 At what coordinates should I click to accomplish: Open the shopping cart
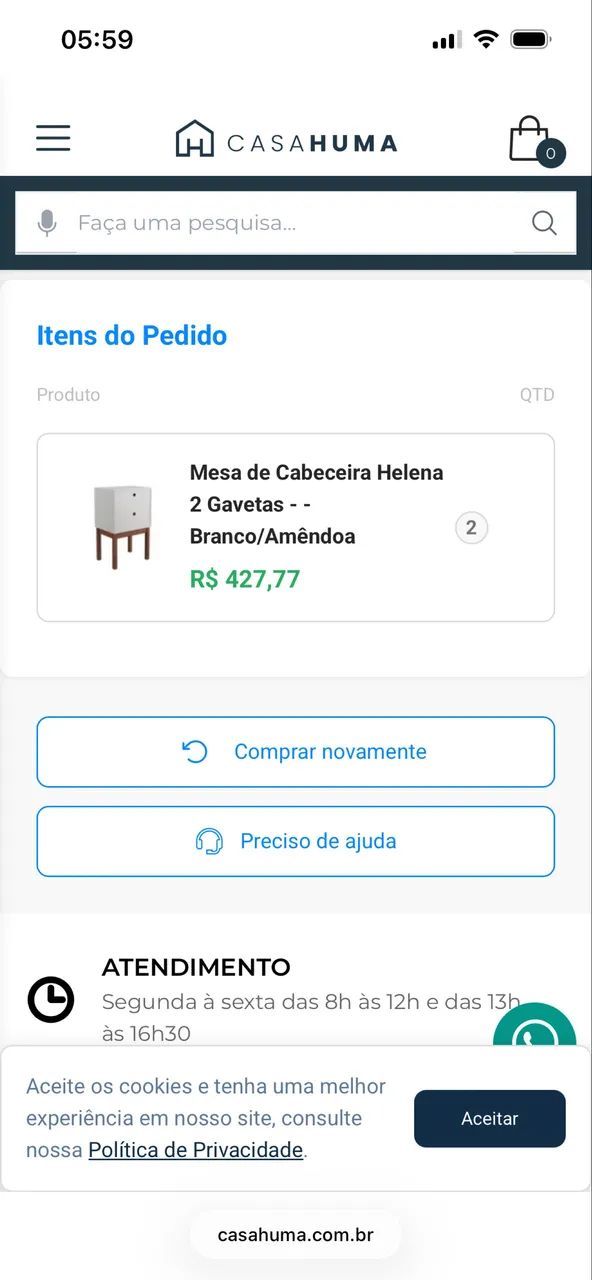pyautogui.click(x=531, y=138)
